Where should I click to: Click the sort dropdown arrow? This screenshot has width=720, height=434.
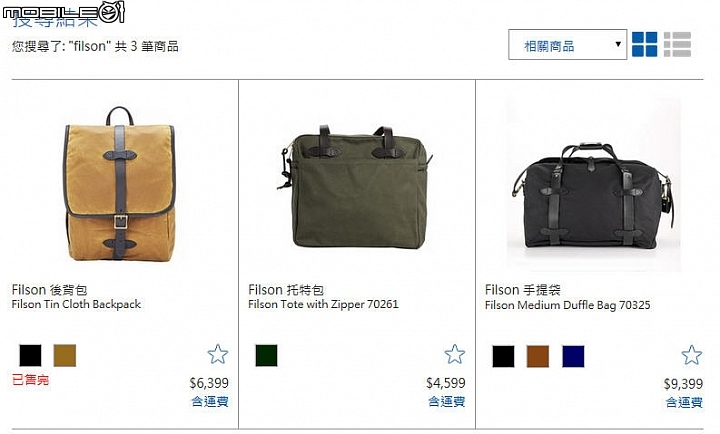618,44
